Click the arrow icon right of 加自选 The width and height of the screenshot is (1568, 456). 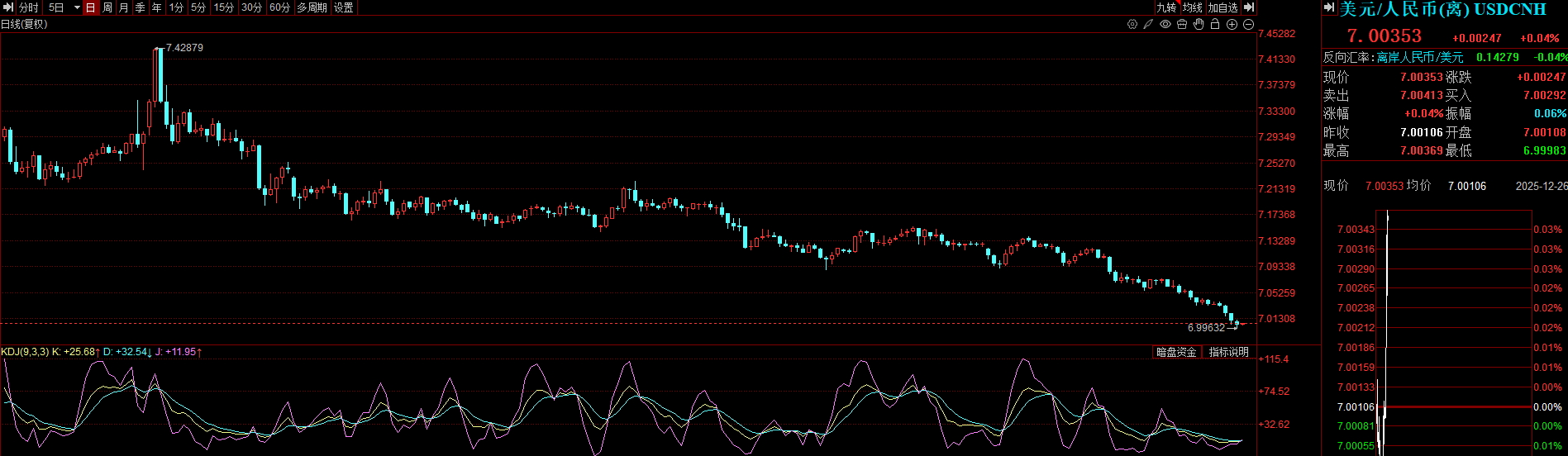pyautogui.click(x=1249, y=7)
